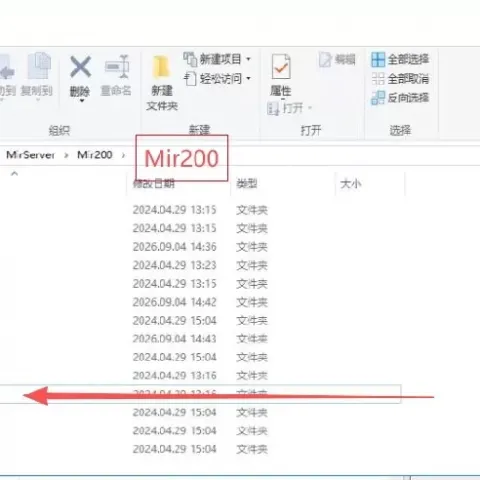Click the 删除 (Delete) X icon
Viewport: 480px width, 480px height.
tap(80, 67)
